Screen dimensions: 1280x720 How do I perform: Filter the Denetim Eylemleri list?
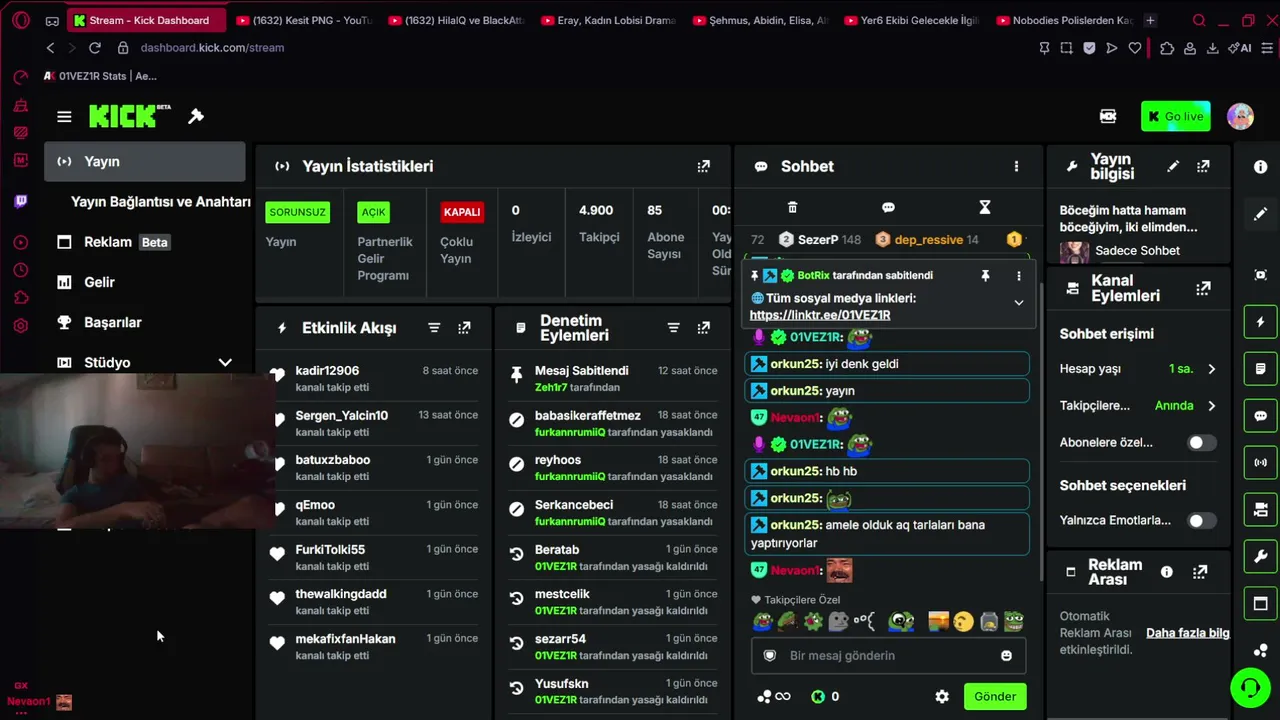pyautogui.click(x=674, y=328)
